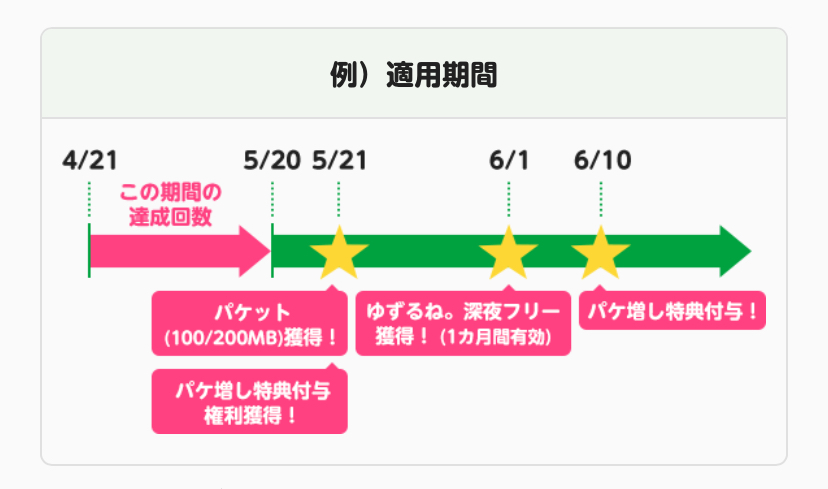Image resolution: width=828 pixels, height=489 pixels.
Task: Select the 6/1 date label
Action: [x=510, y=160]
